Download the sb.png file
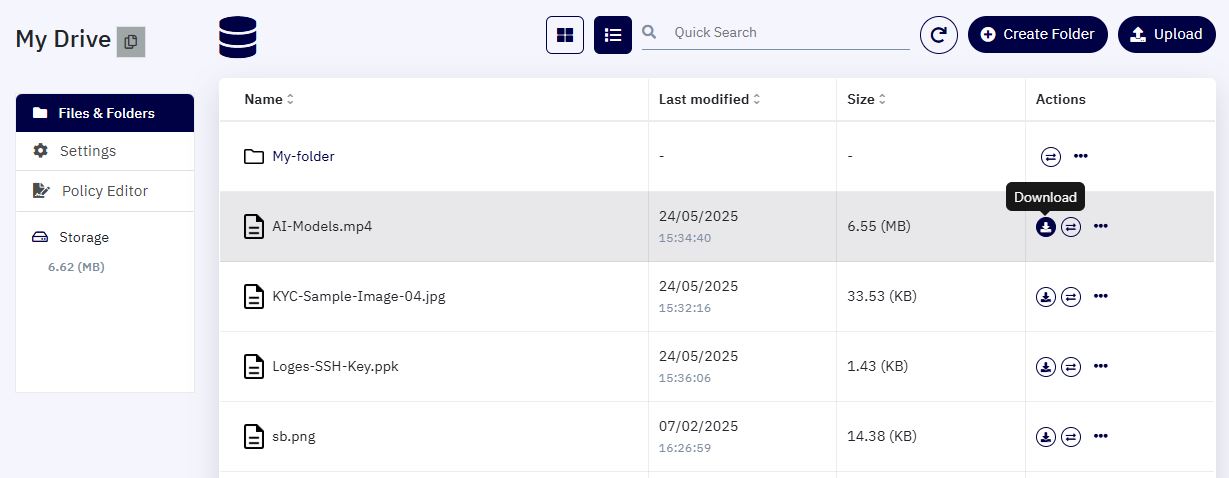Viewport: 1229px width, 478px height. coord(1046,437)
